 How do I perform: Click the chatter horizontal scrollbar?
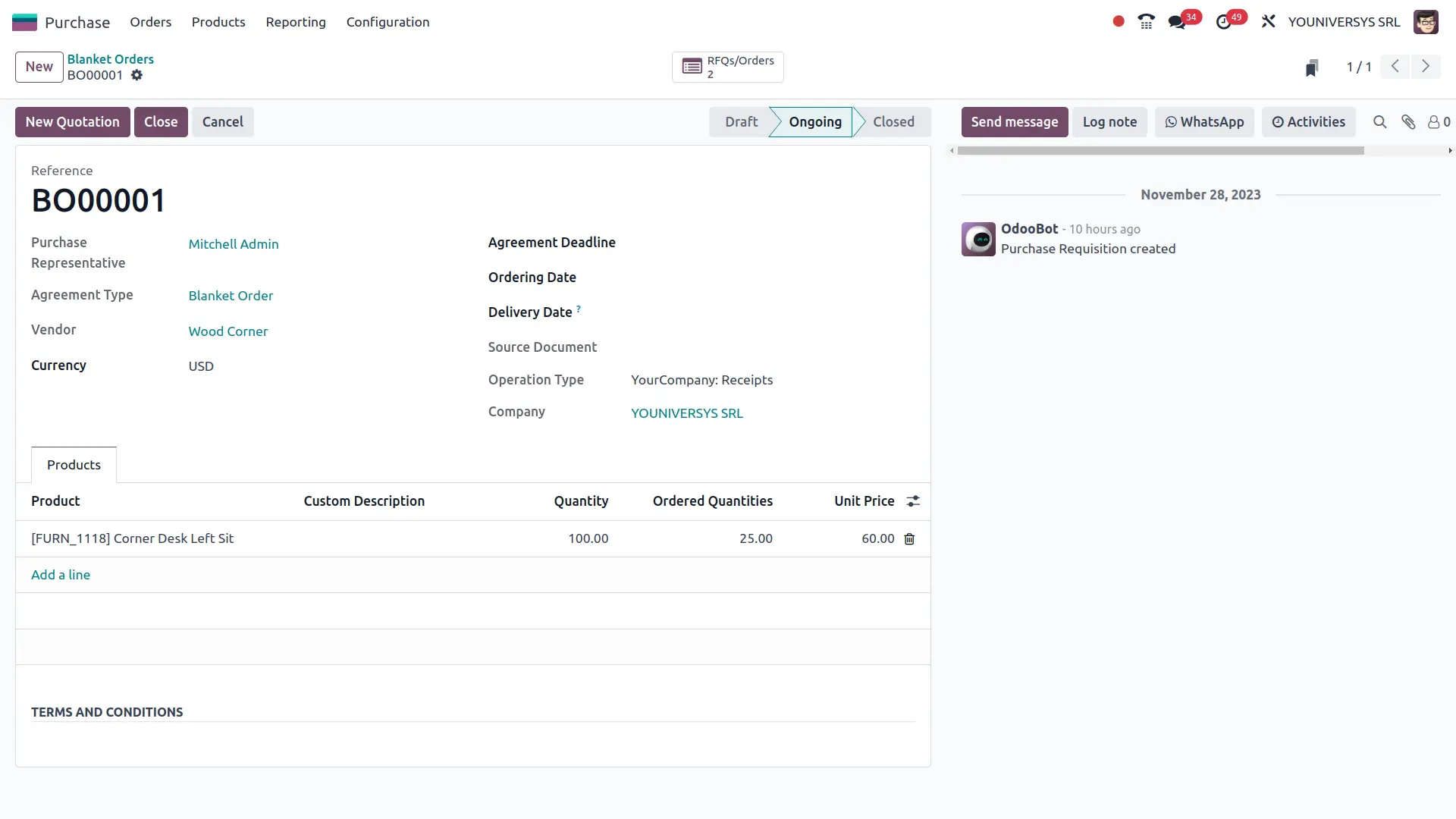pyautogui.click(x=1160, y=151)
